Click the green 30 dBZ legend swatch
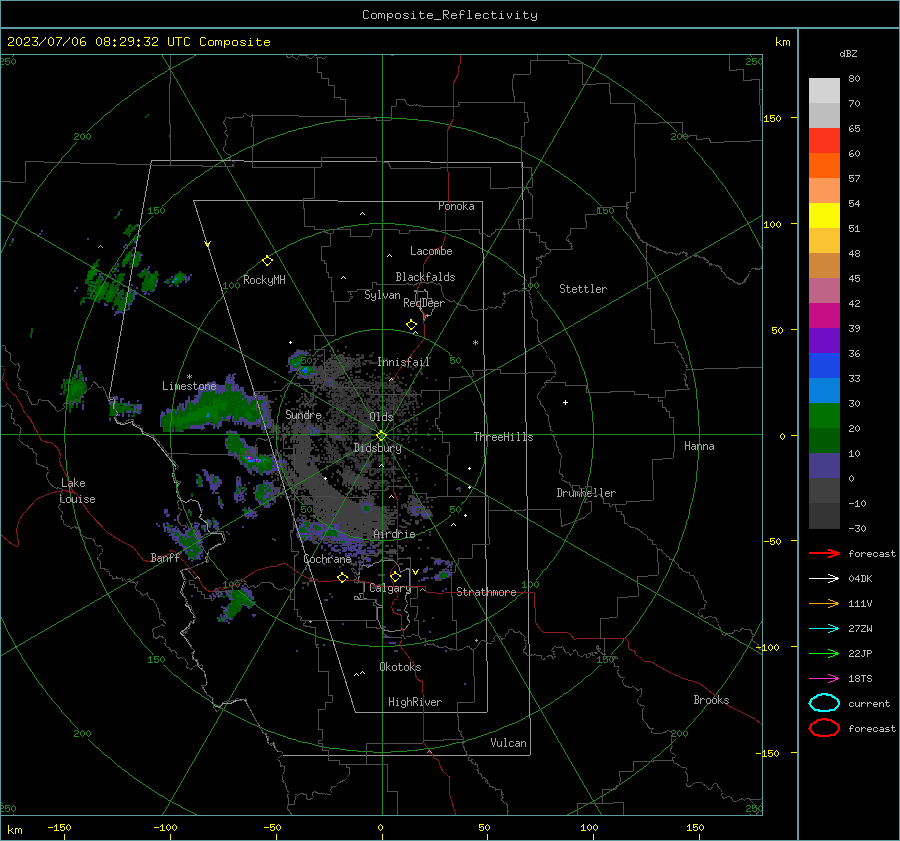Viewport: 900px width, 841px height. [824, 416]
